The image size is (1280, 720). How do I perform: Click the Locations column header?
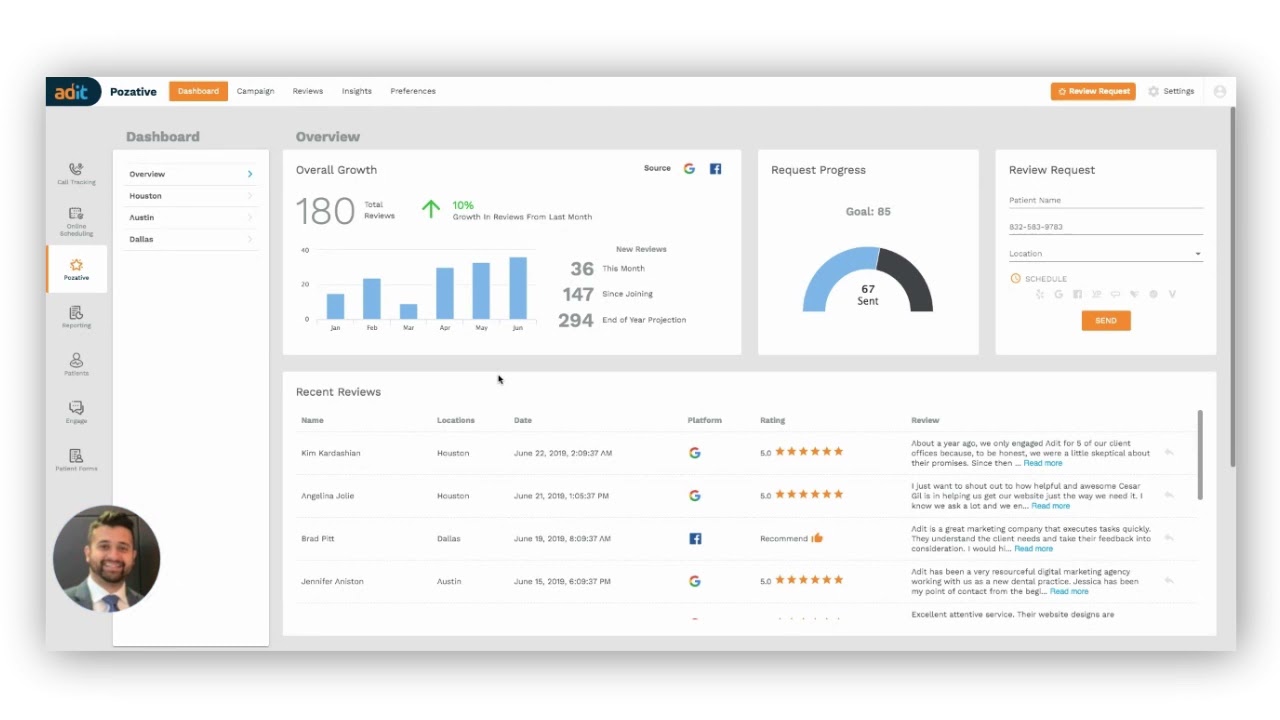click(x=456, y=420)
